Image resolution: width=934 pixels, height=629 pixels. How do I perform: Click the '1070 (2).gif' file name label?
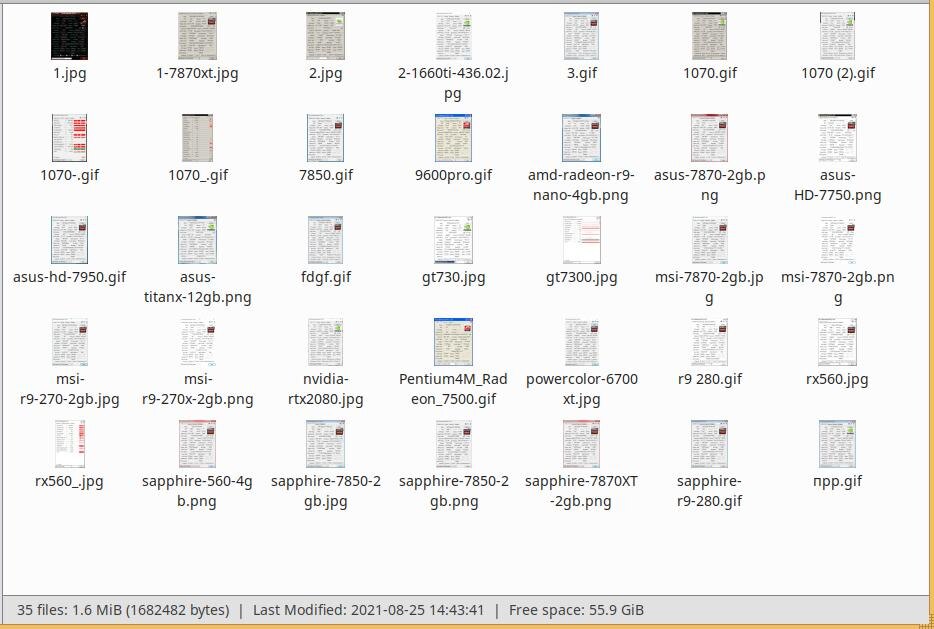click(x=838, y=73)
